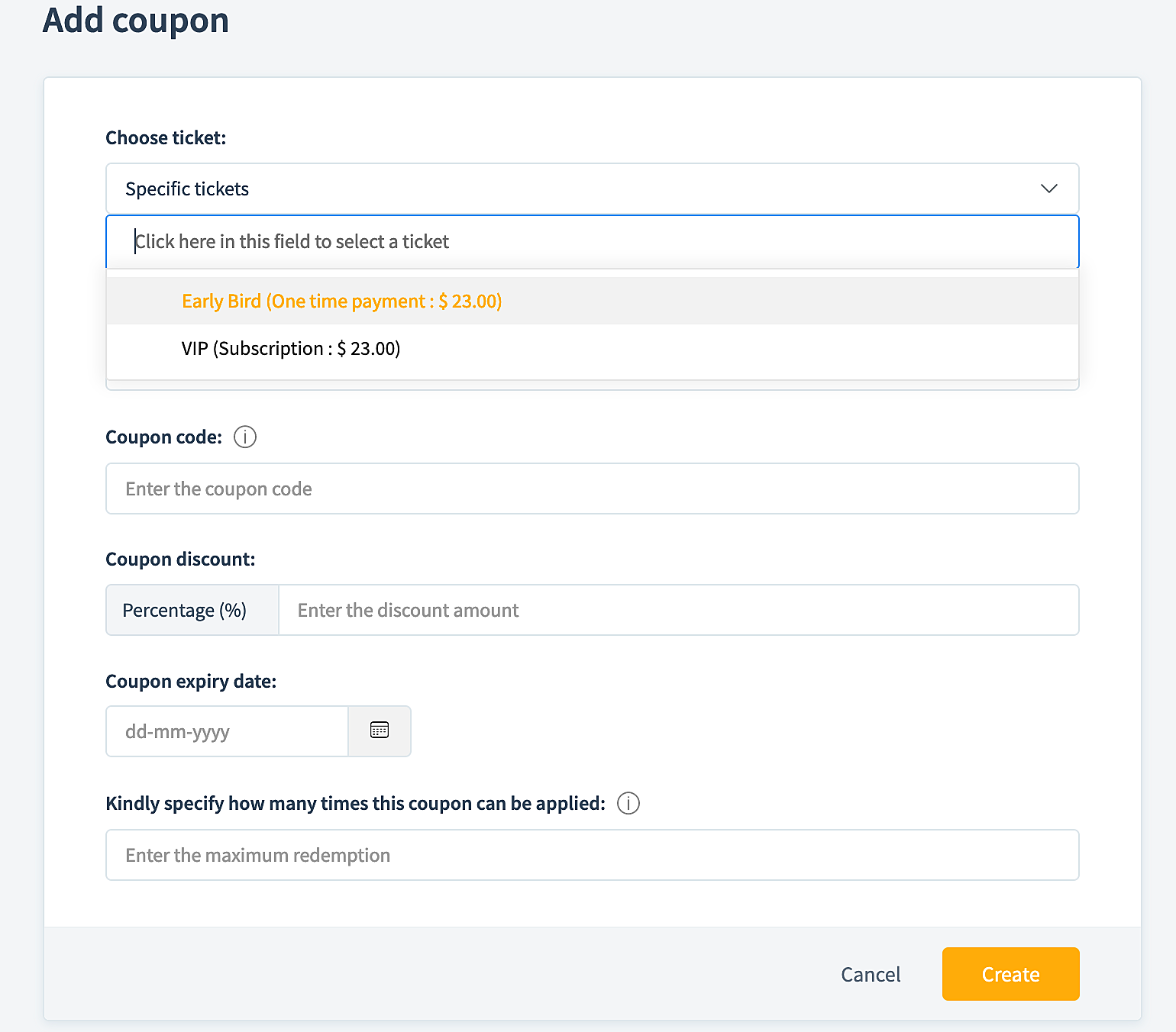The height and width of the screenshot is (1032, 1176).
Task: Click the "Add coupon" page heading
Action: pyautogui.click(x=136, y=21)
